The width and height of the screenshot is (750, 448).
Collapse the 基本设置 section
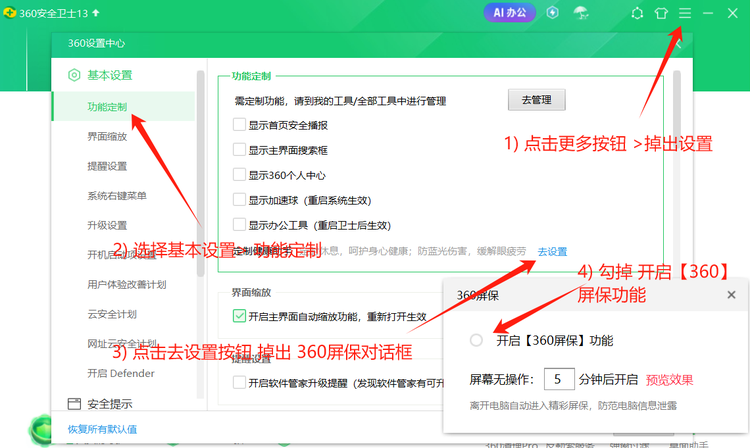[110, 75]
